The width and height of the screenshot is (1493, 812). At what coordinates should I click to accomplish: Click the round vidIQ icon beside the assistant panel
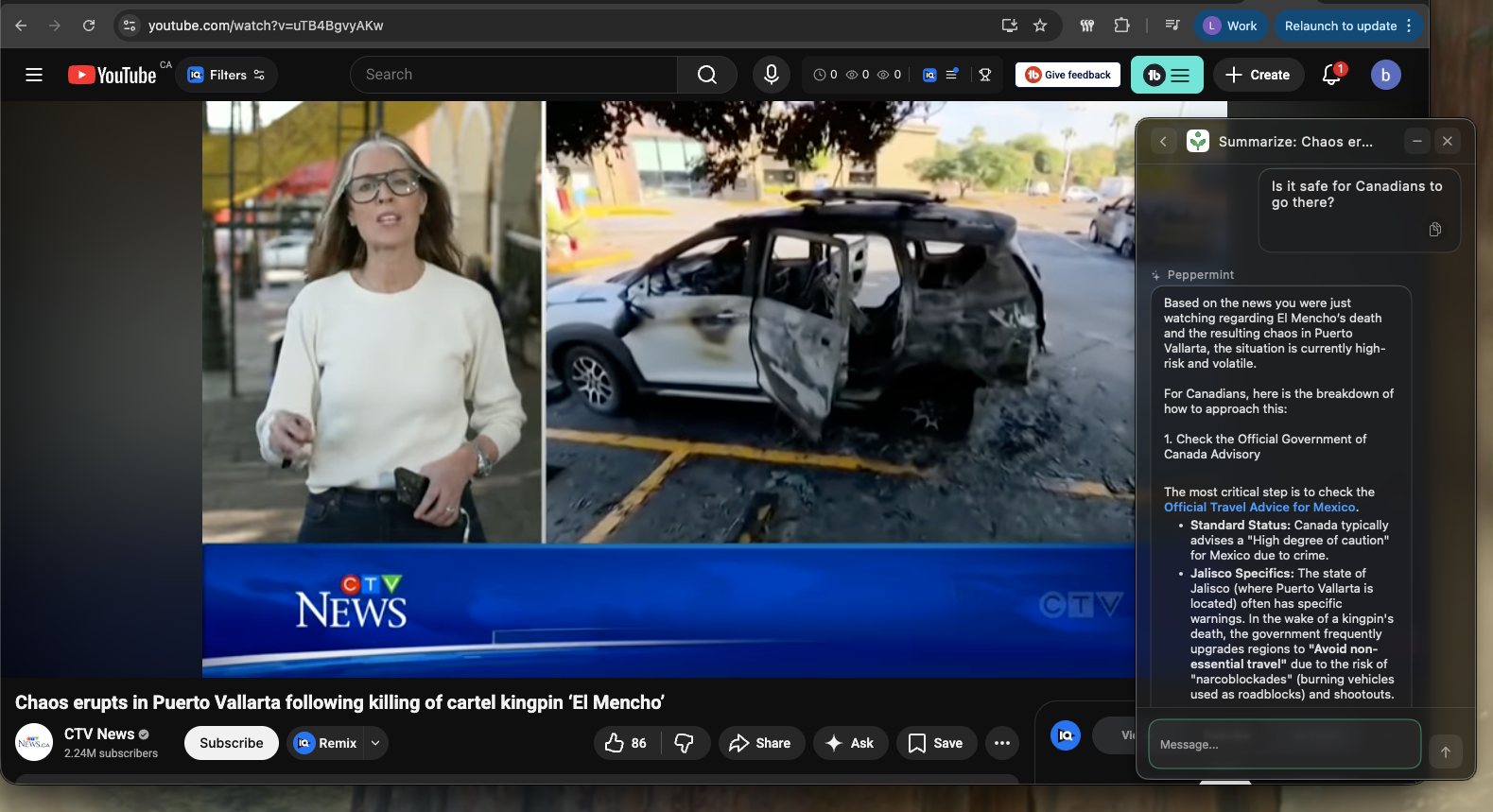point(1066,734)
